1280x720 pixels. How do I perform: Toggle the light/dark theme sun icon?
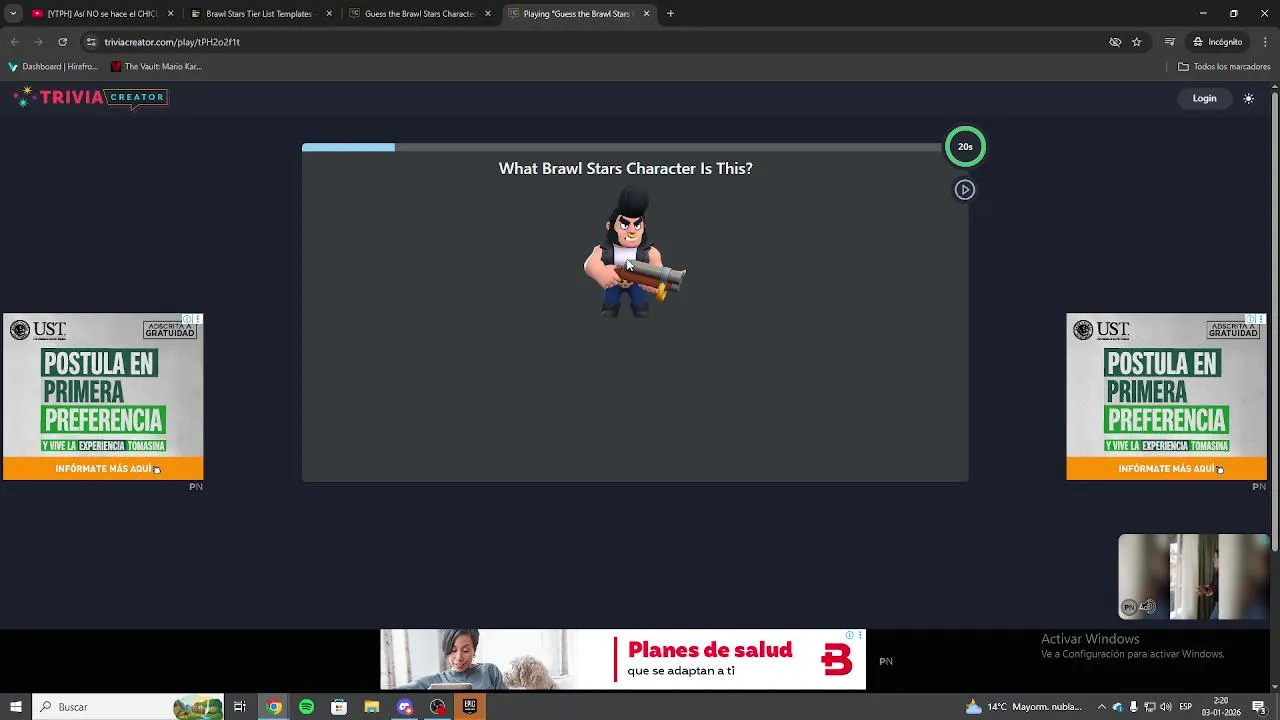click(x=1248, y=98)
